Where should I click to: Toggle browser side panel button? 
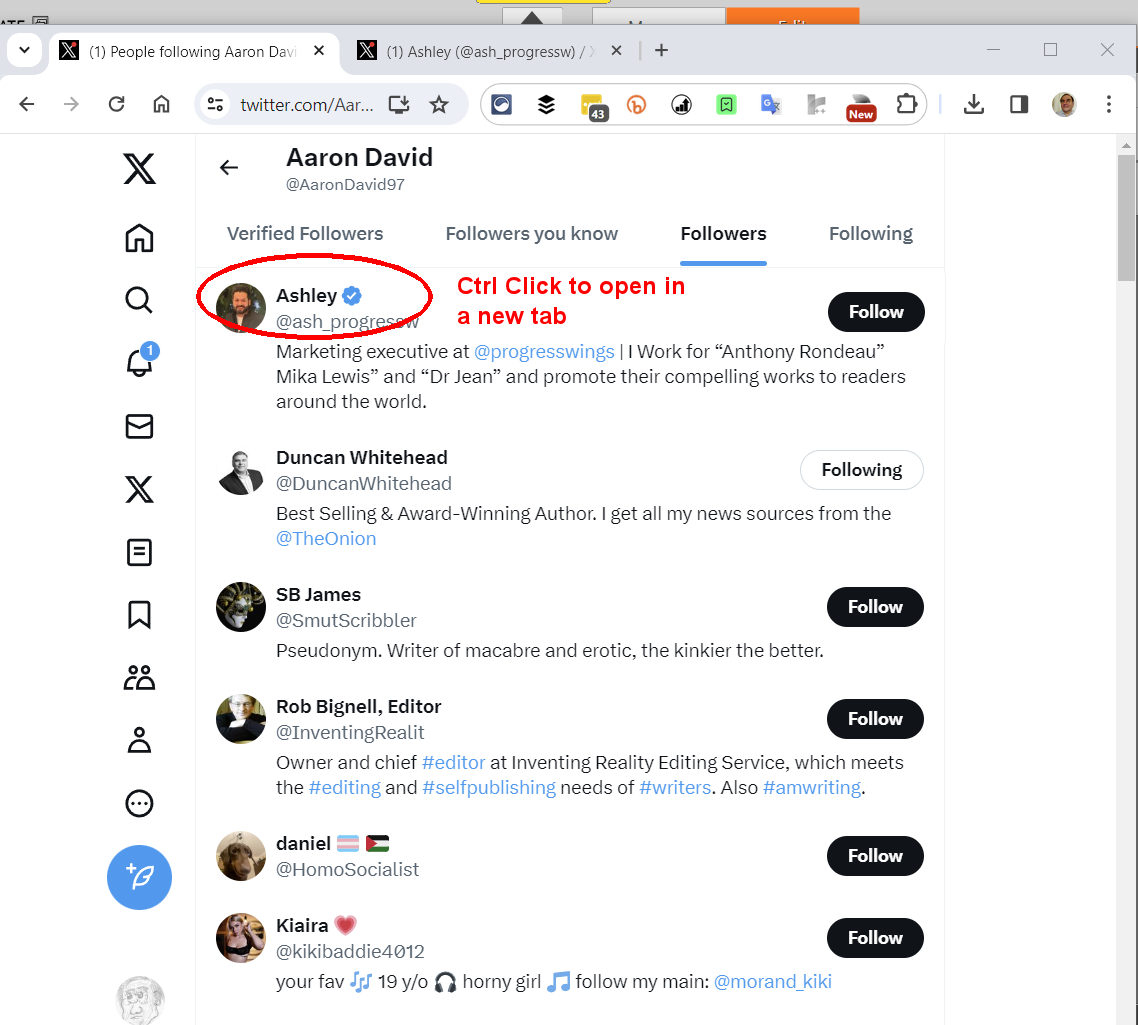point(1019,104)
